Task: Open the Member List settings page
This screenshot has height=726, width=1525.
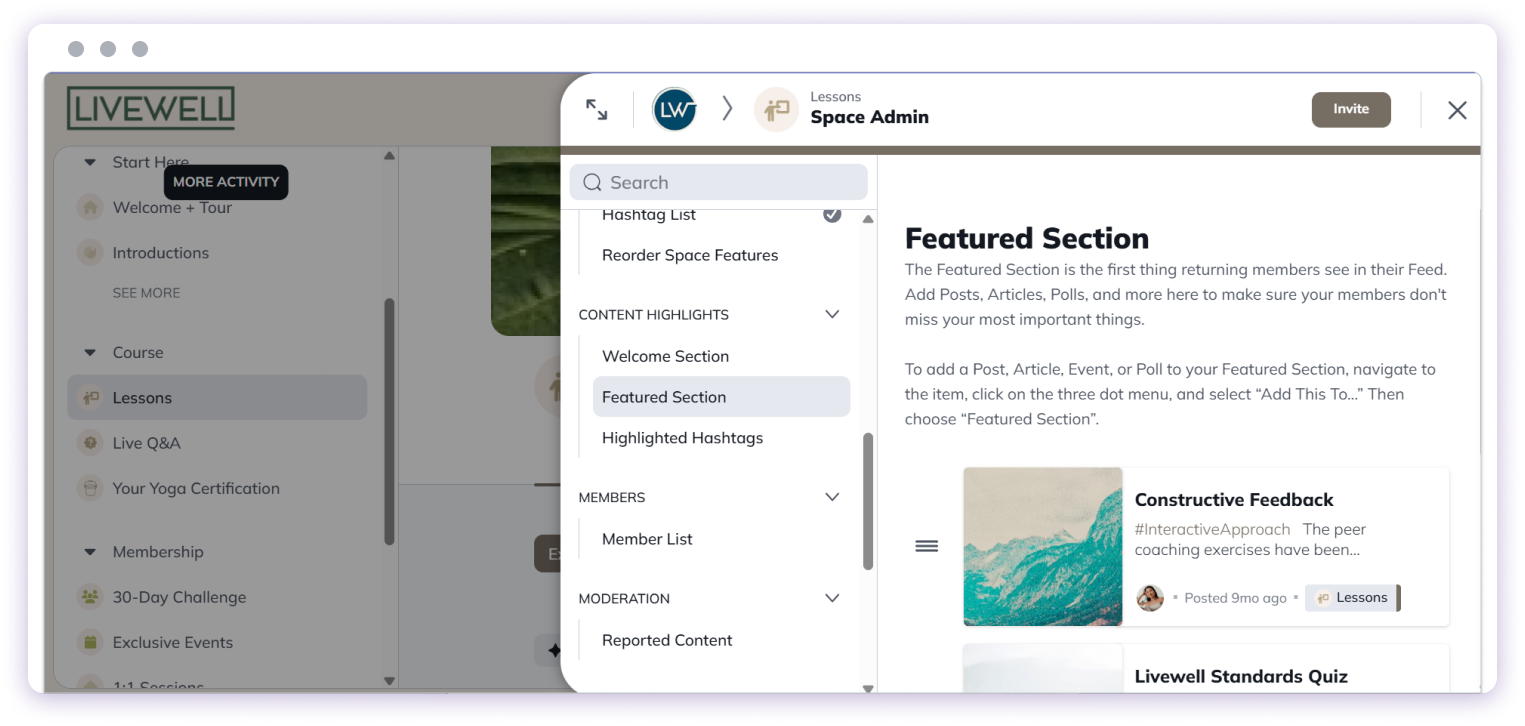Action: [647, 539]
